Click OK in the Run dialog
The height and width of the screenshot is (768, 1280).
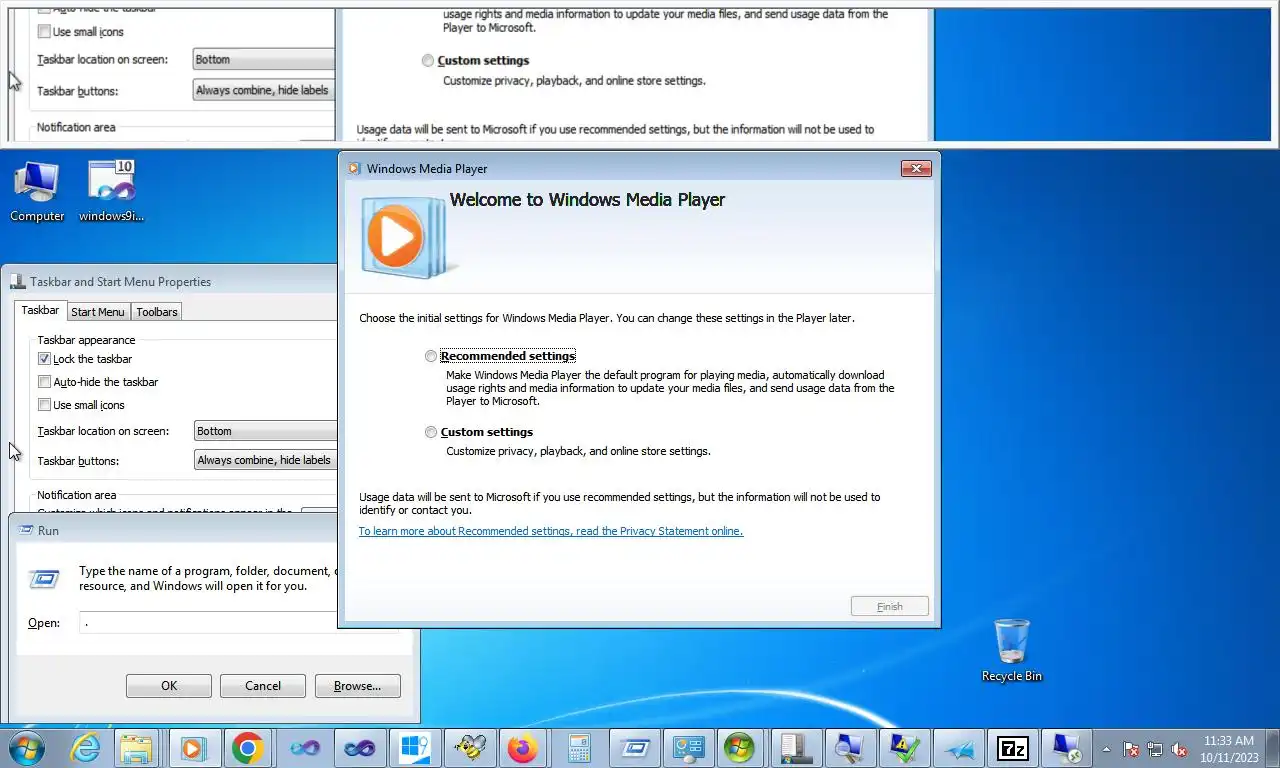169,686
